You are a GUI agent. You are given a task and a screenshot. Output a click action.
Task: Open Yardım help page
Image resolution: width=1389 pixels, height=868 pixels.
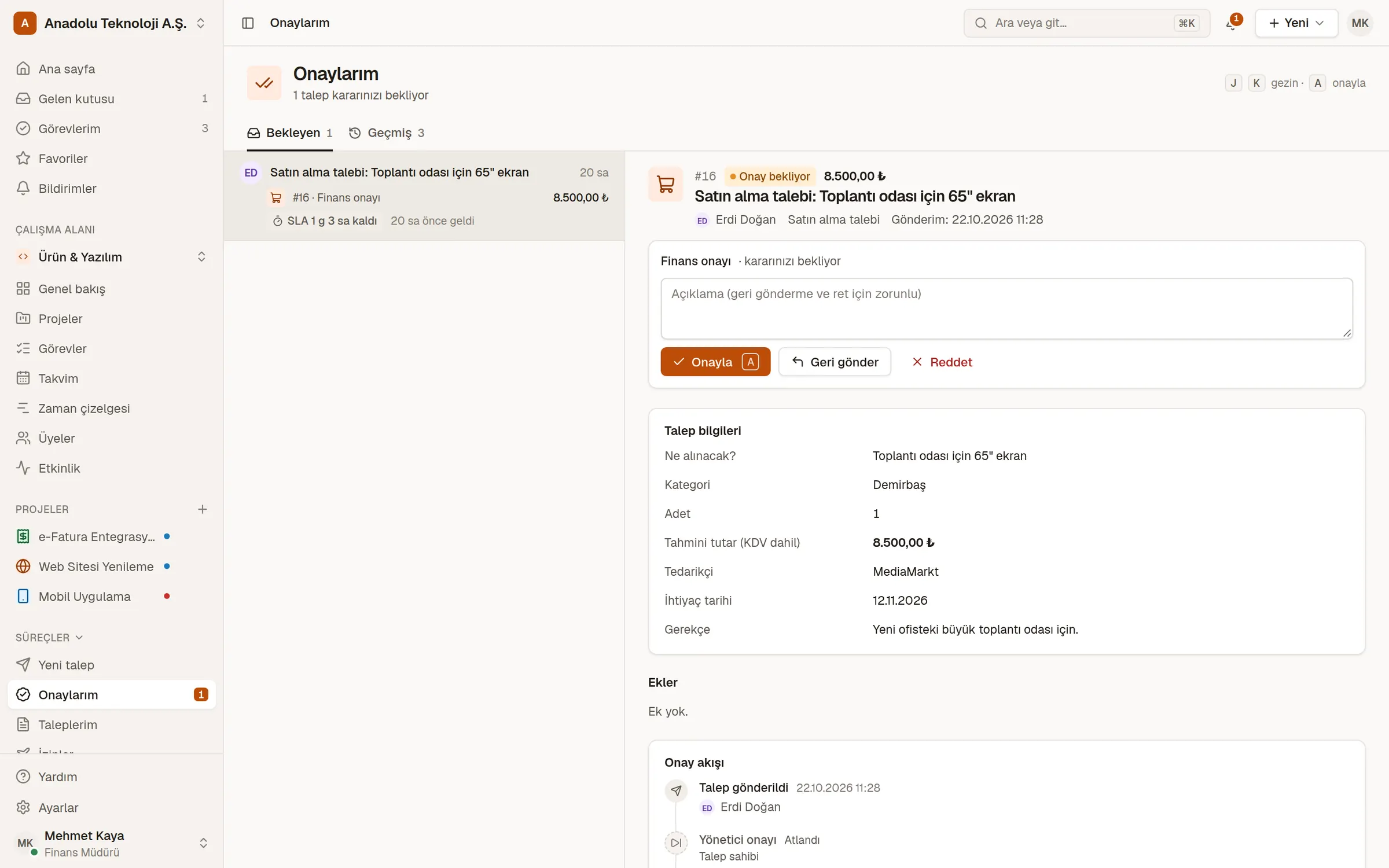(112, 777)
